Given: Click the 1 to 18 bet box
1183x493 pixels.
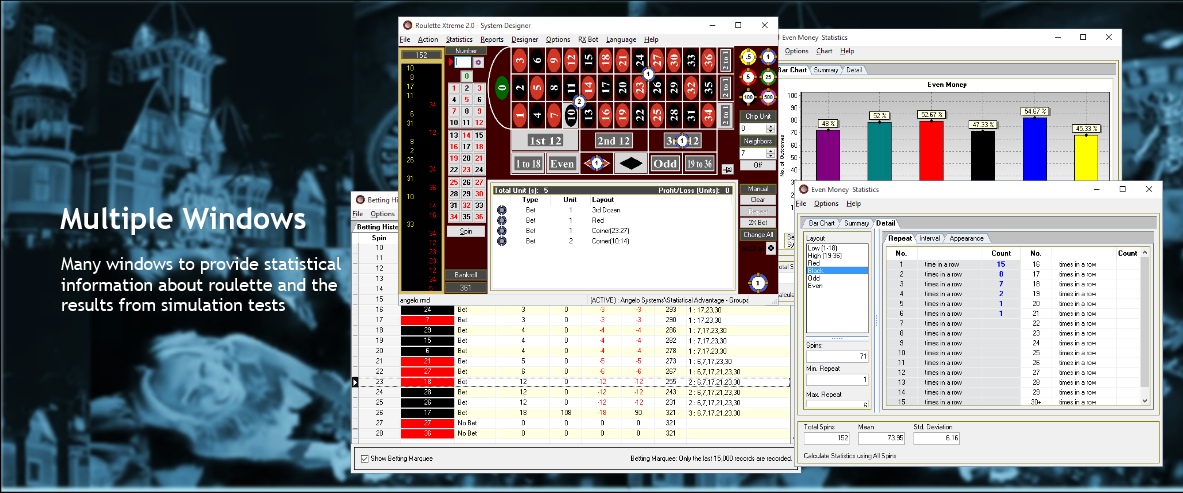Looking at the screenshot, I should click(528, 163).
